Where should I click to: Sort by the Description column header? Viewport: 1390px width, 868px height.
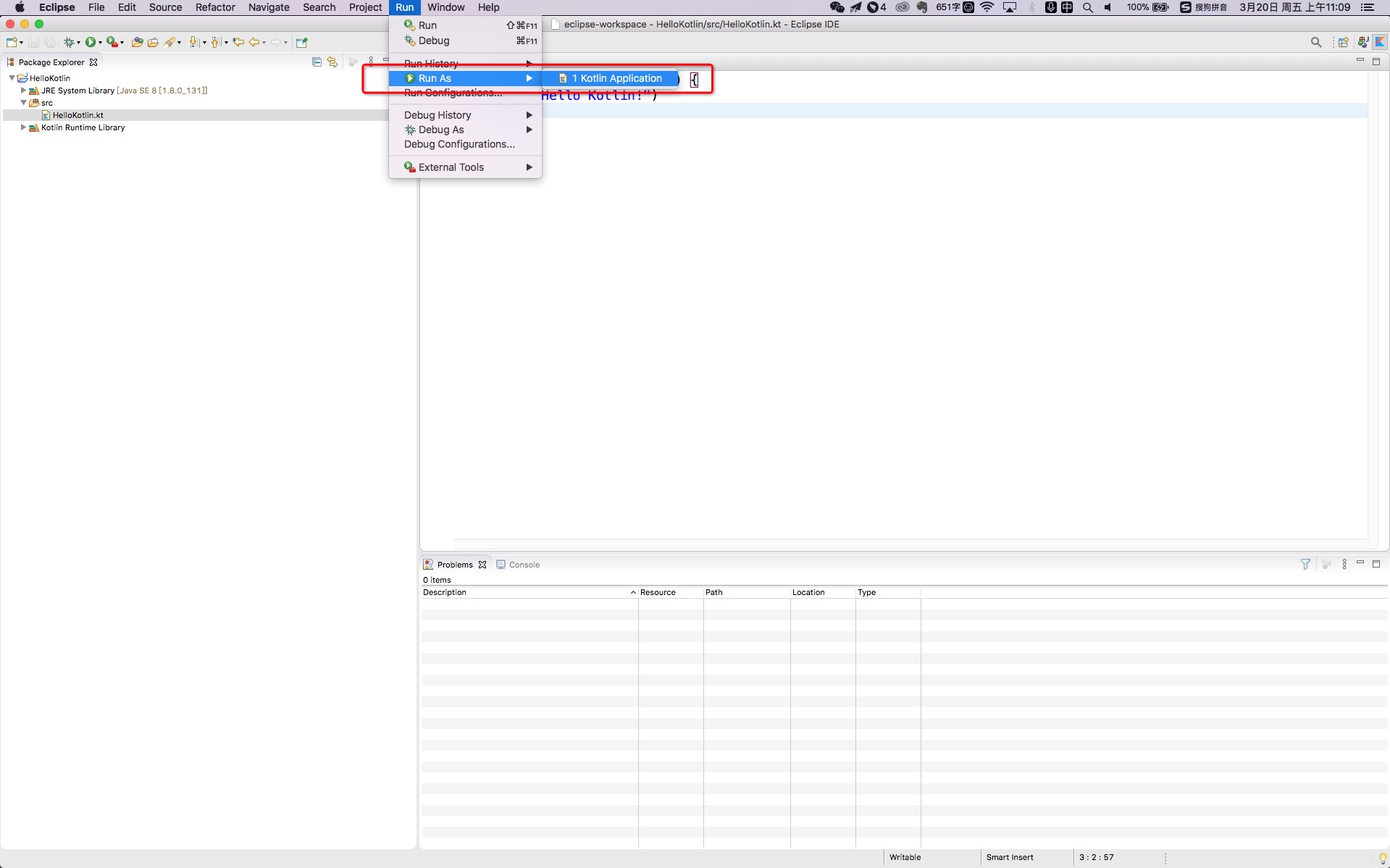point(529,592)
